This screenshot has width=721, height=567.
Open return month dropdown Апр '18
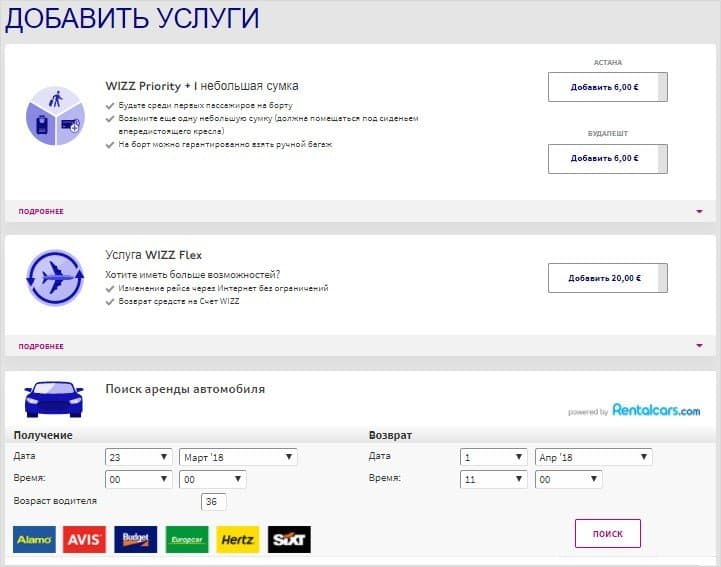point(594,457)
